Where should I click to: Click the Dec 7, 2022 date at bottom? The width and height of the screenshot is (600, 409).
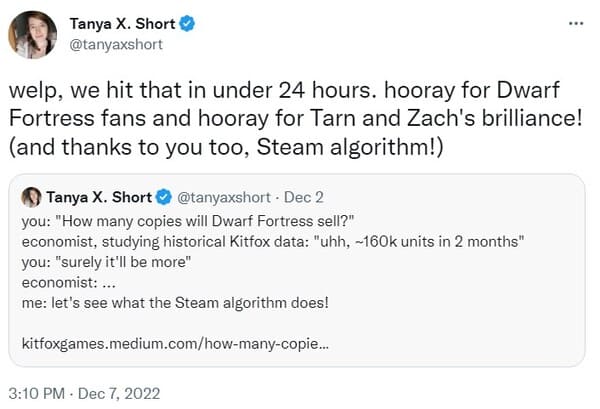119,394
